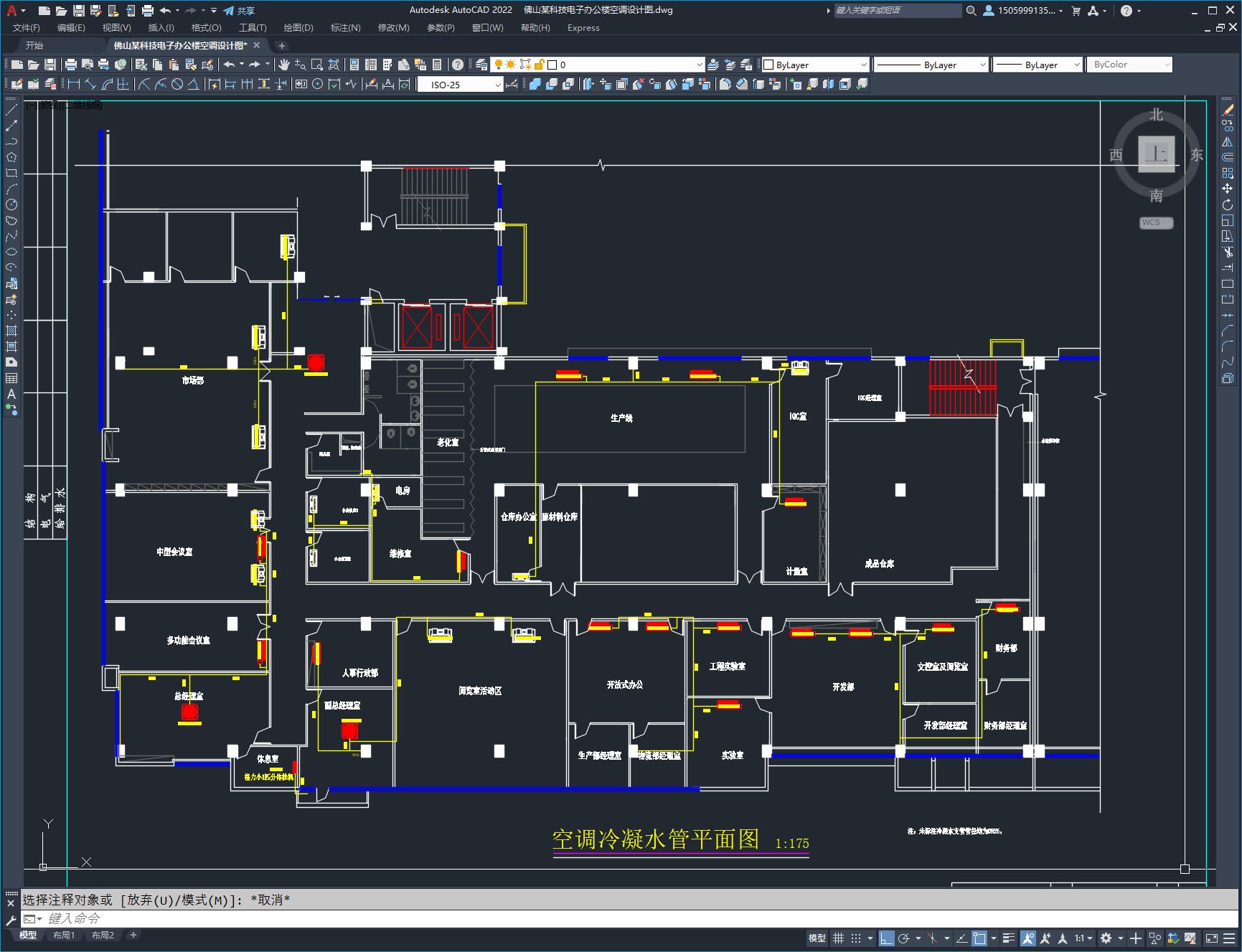Select the Pan hand tool

pos(284,65)
